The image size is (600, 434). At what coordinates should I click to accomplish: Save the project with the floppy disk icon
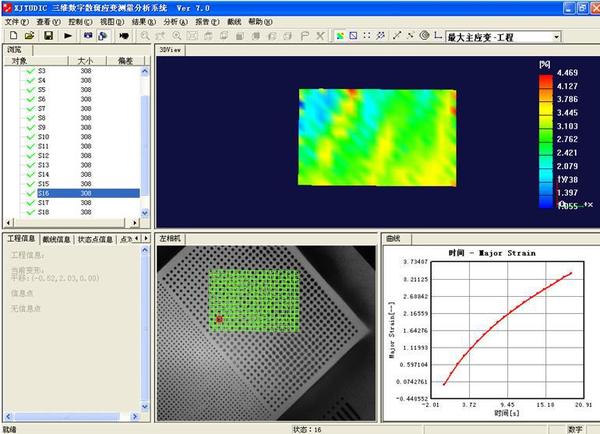click(x=49, y=36)
